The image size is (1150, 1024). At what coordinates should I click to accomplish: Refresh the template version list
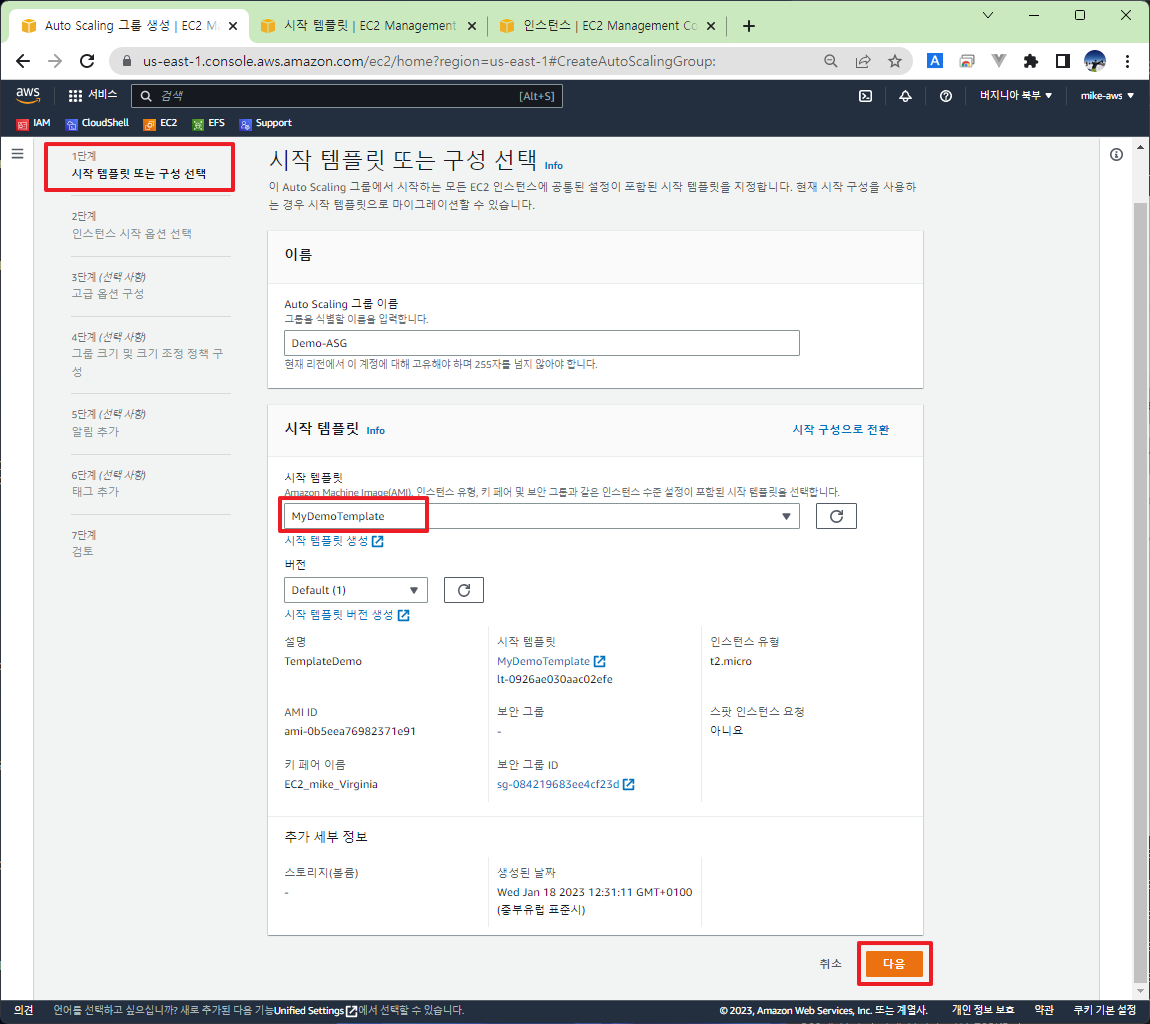click(464, 590)
